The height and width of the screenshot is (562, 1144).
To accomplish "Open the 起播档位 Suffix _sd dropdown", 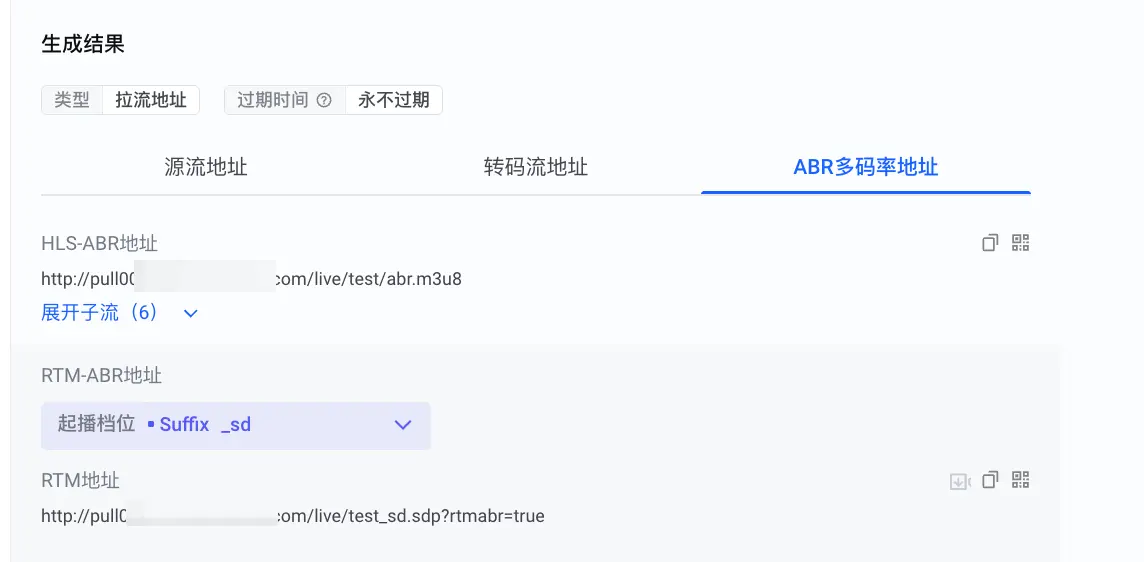I will coord(236,425).
